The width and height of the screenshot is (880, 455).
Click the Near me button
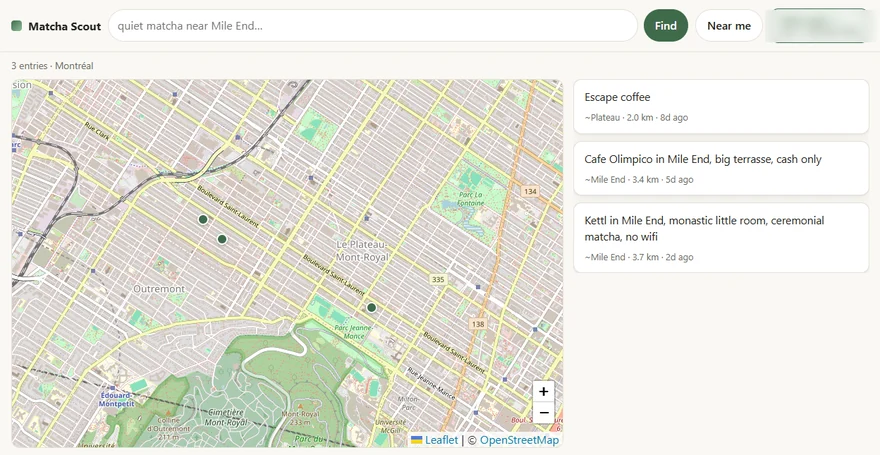728,26
